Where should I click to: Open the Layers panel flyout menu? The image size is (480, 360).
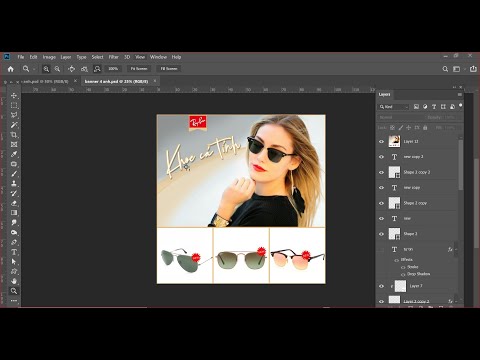[x=460, y=95]
